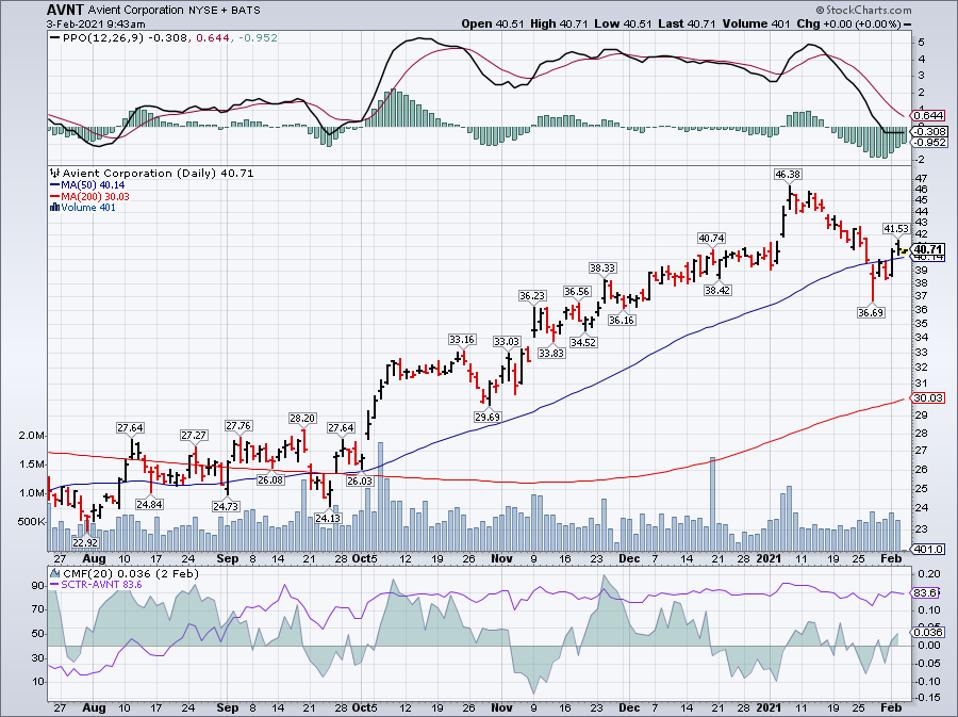
Task: Click the 36.56 high price label
Action: click(577, 292)
